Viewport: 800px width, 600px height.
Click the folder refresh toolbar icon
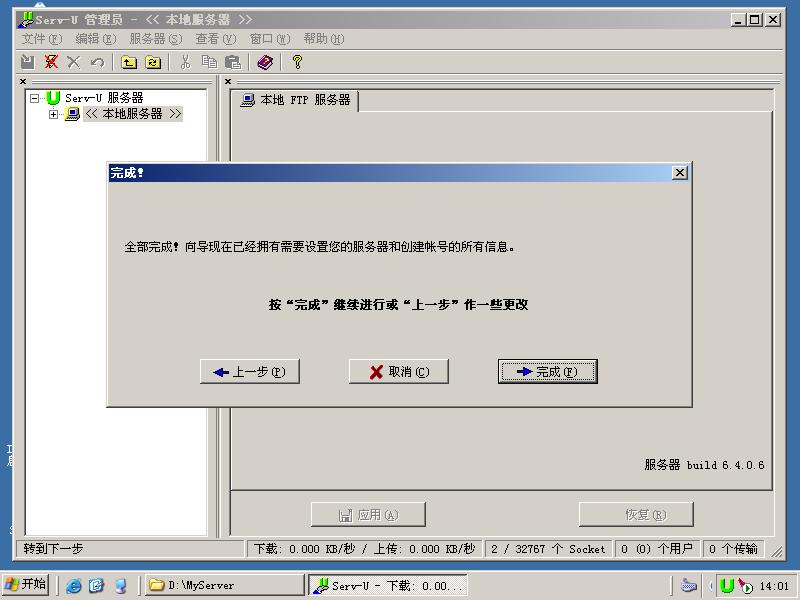pyautogui.click(x=153, y=62)
